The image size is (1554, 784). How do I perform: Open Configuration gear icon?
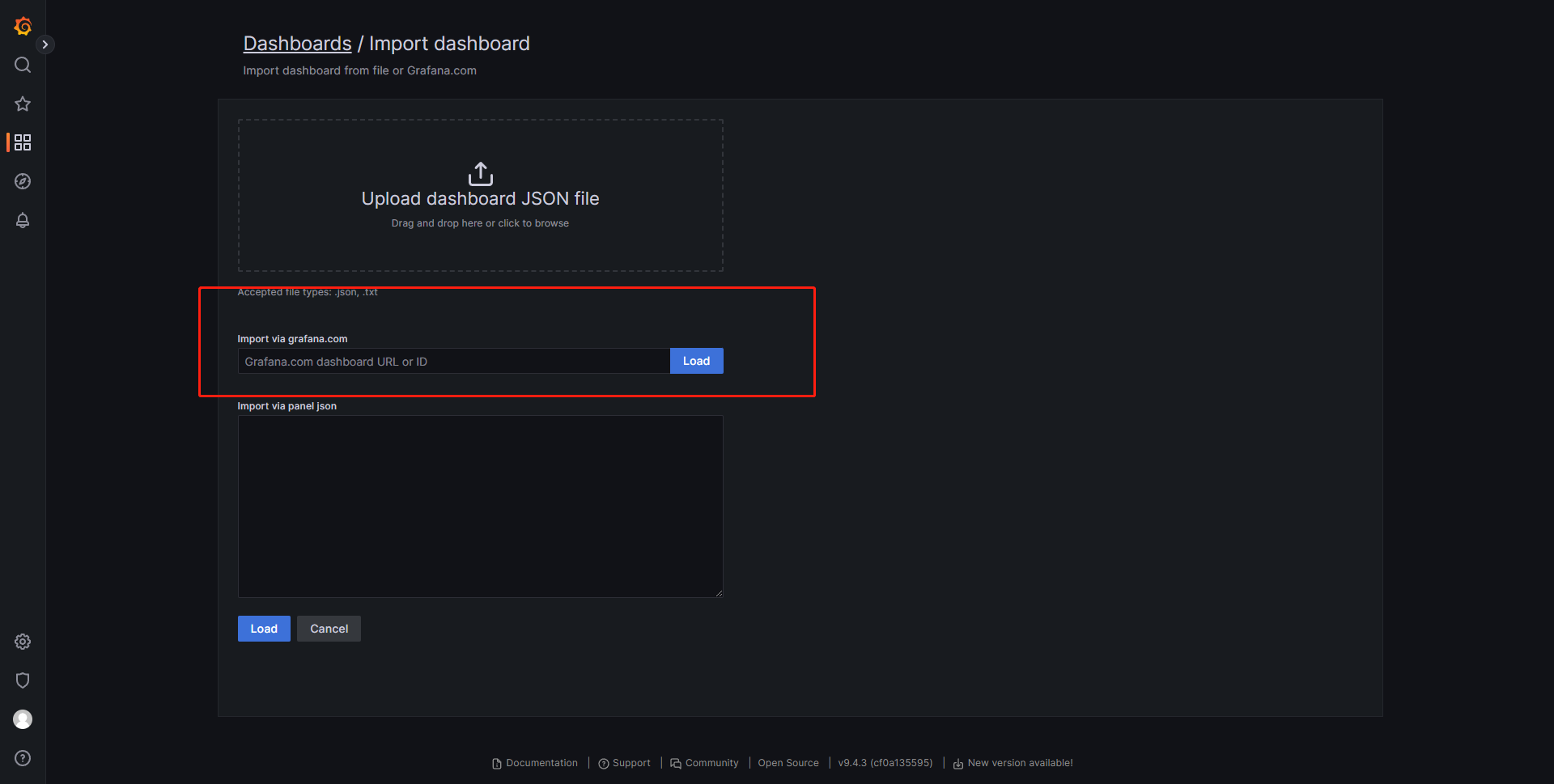pos(23,642)
